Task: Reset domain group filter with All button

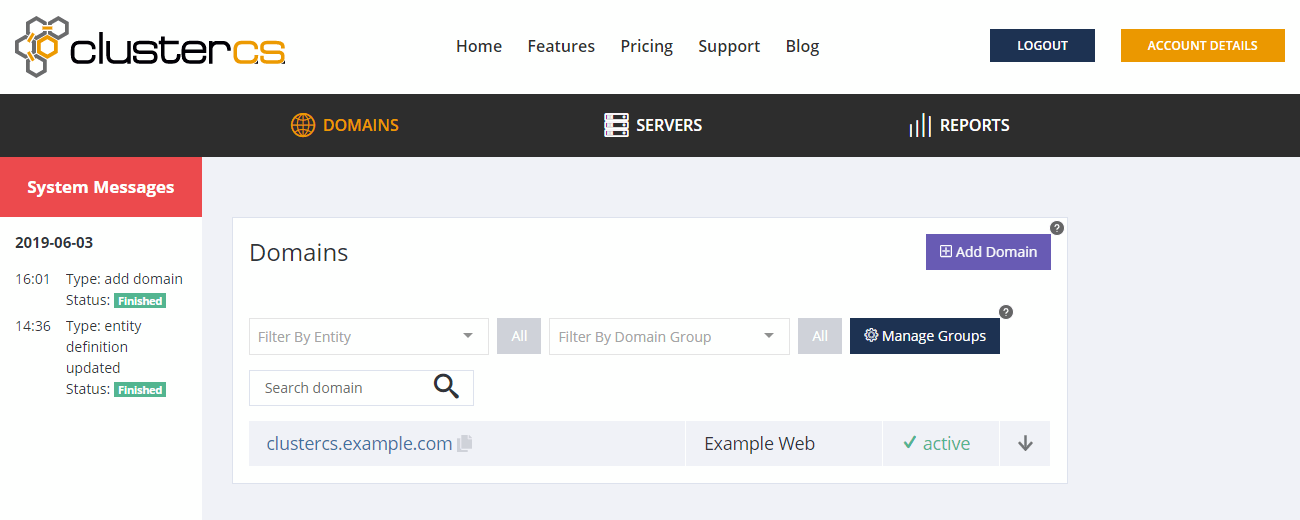Action: point(819,336)
